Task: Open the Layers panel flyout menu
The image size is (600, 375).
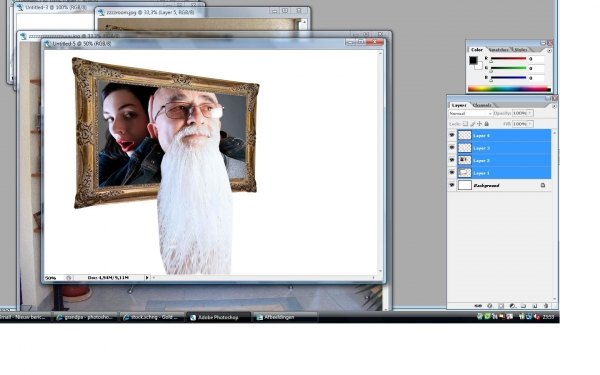Action: pyautogui.click(x=554, y=106)
